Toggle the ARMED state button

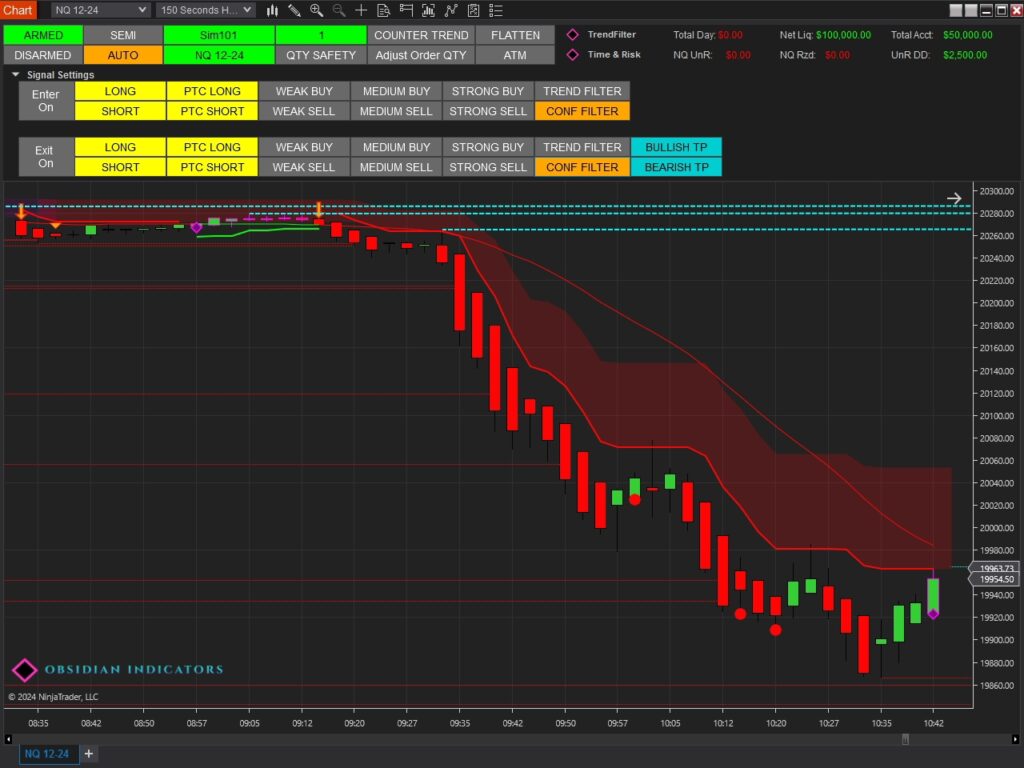42,35
